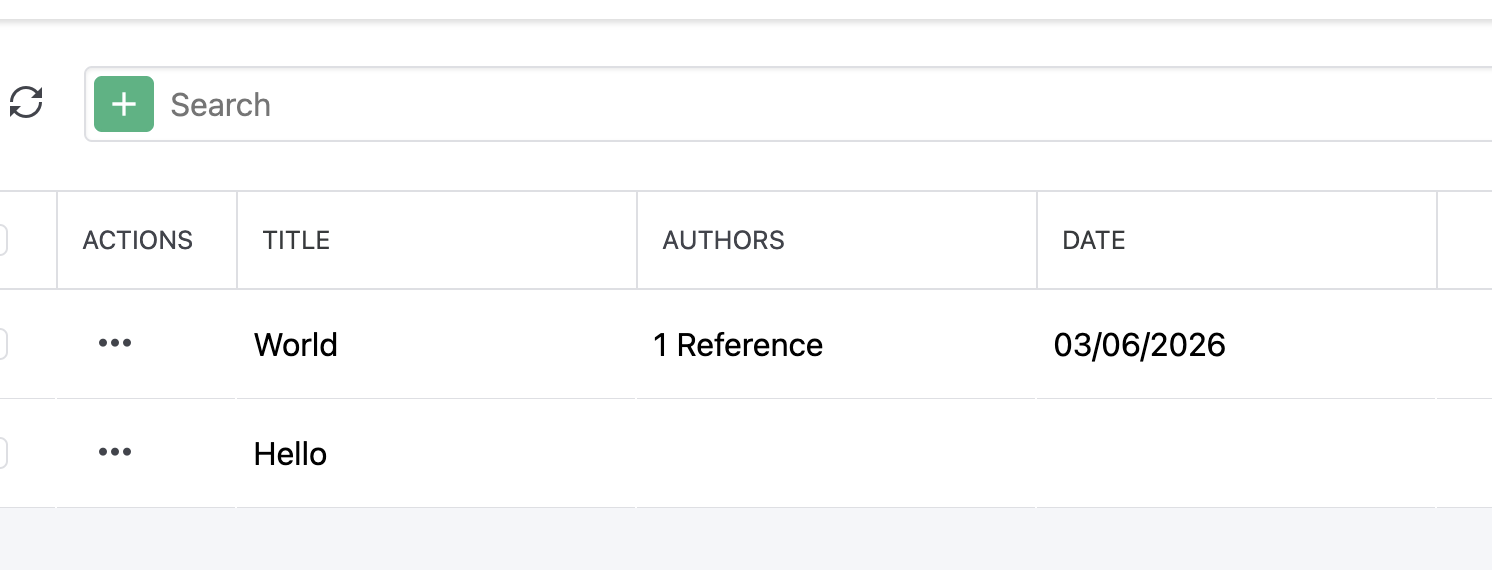The image size is (1492, 570).
Task: Click the ACTIONS column header
Action: coord(138,240)
